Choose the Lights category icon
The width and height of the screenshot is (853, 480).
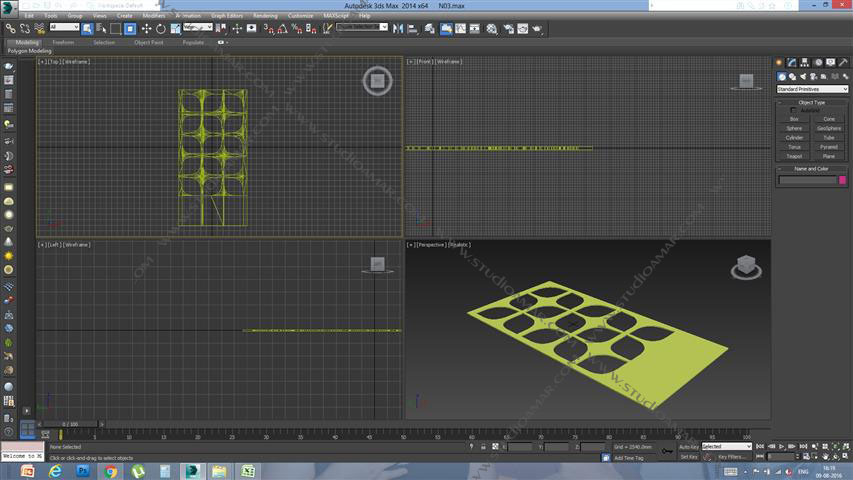(804, 76)
